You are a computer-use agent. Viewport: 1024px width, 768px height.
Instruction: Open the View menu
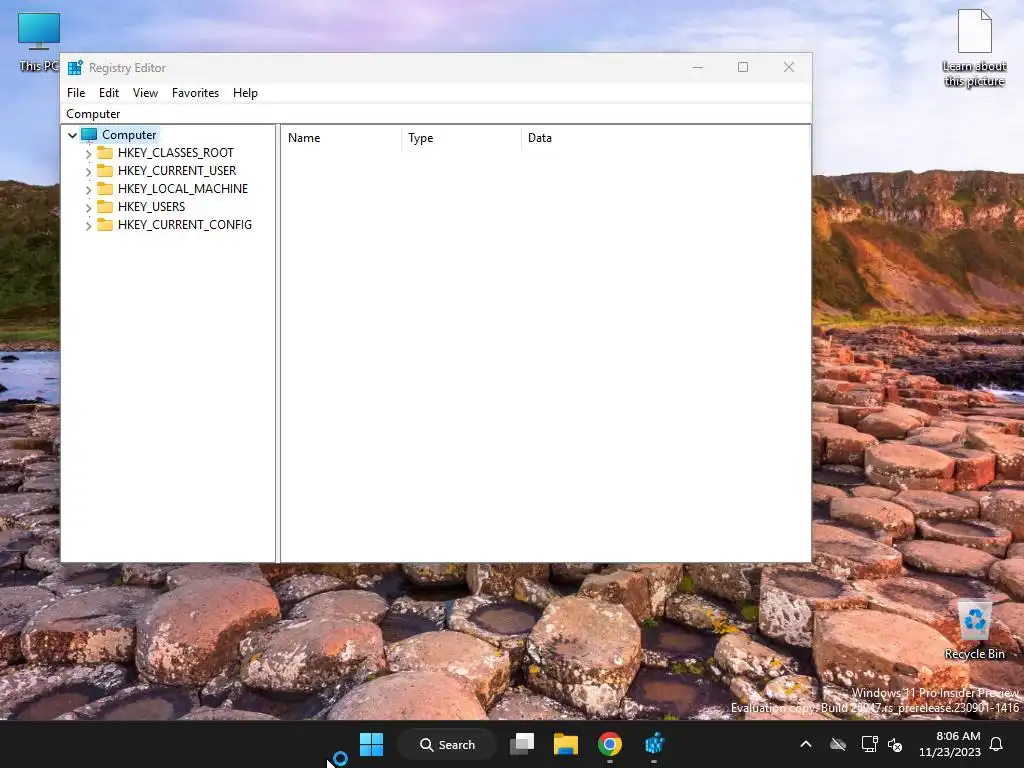point(145,93)
